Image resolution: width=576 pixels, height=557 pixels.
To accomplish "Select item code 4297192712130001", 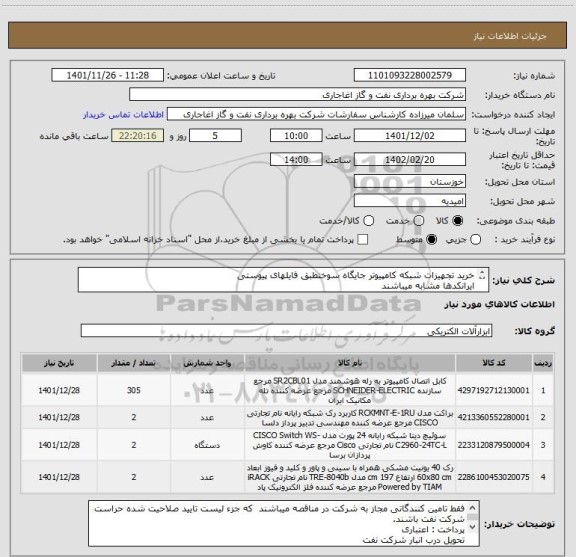I will (493, 390).
